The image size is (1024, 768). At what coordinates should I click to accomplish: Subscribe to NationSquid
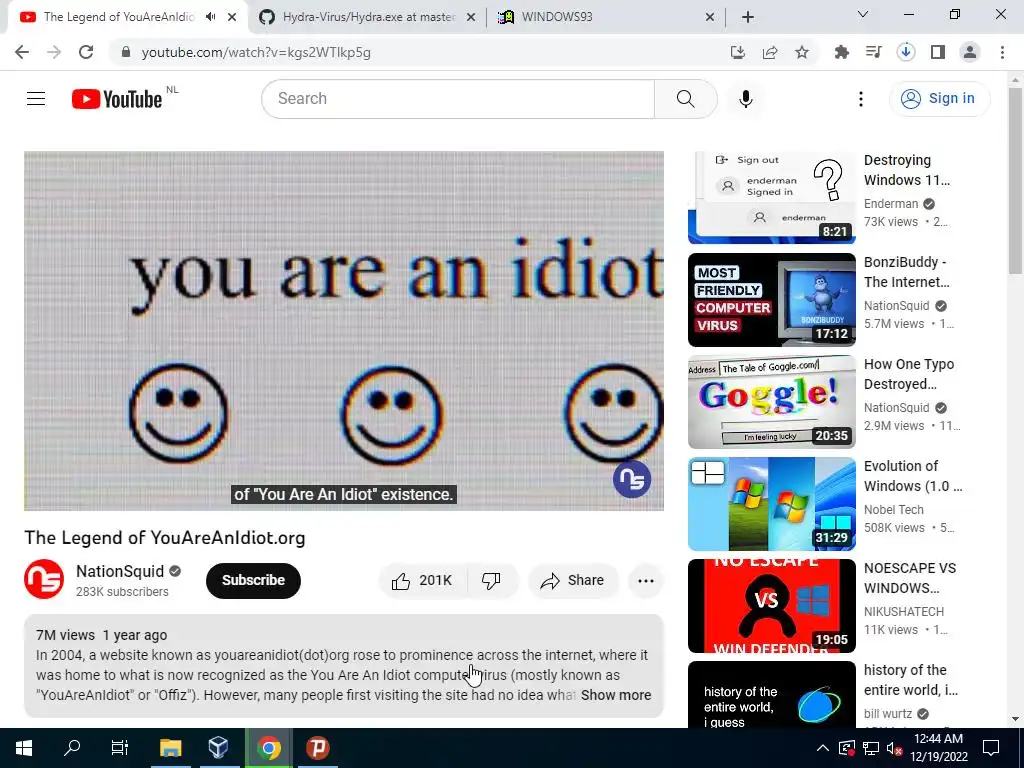click(253, 581)
